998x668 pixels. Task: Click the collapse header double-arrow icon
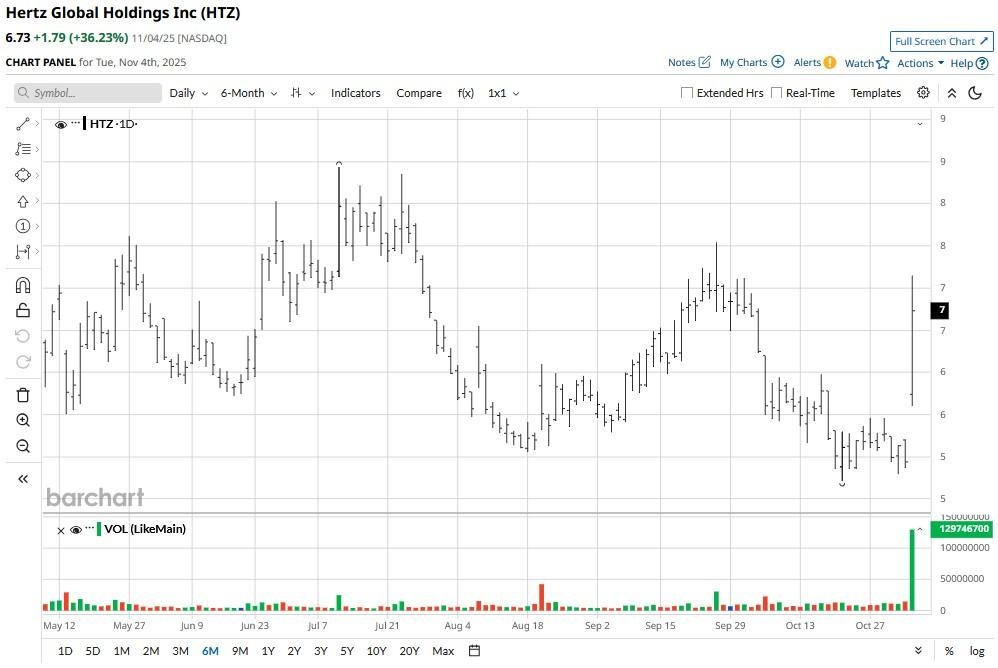pos(952,93)
